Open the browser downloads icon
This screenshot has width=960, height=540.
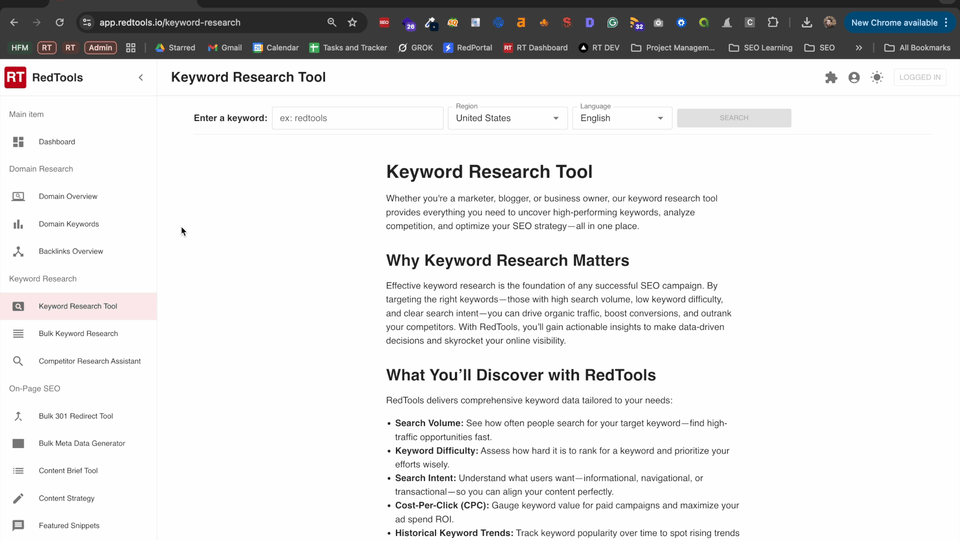click(x=807, y=23)
